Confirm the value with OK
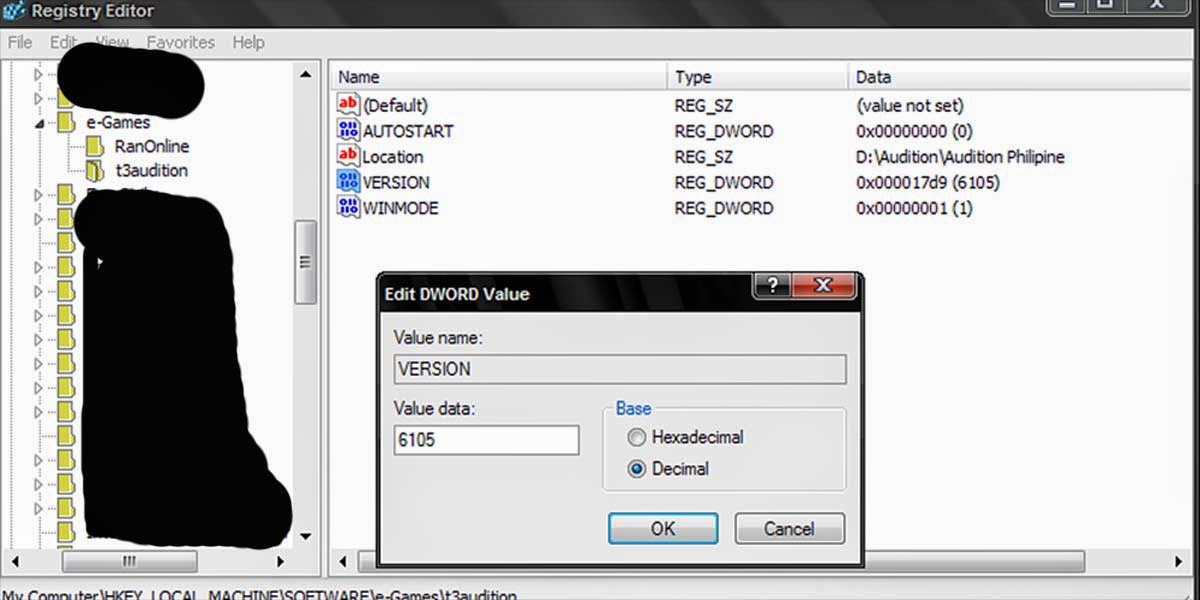Screen dimensions: 1200x600 (x=663, y=529)
